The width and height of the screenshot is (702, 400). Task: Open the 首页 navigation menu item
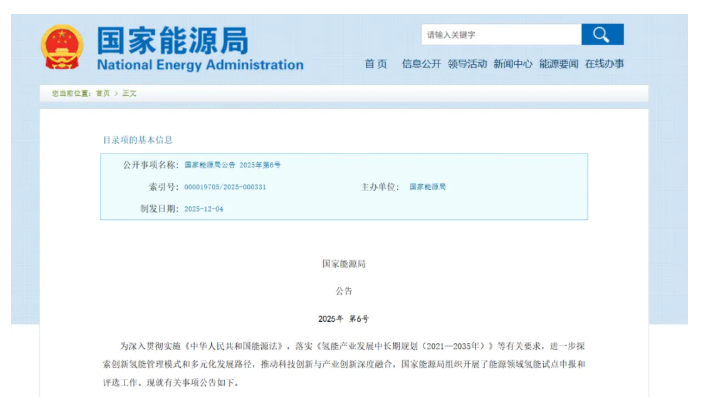point(375,64)
